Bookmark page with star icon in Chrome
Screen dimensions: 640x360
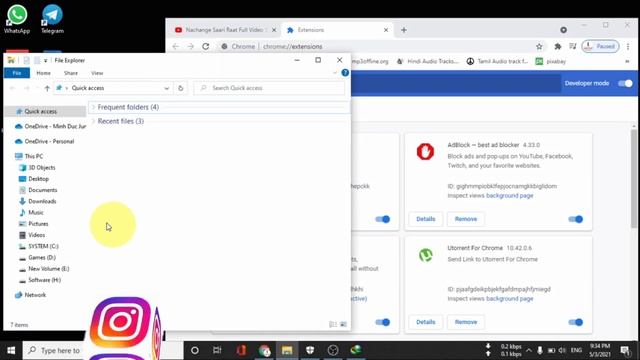tap(539, 47)
